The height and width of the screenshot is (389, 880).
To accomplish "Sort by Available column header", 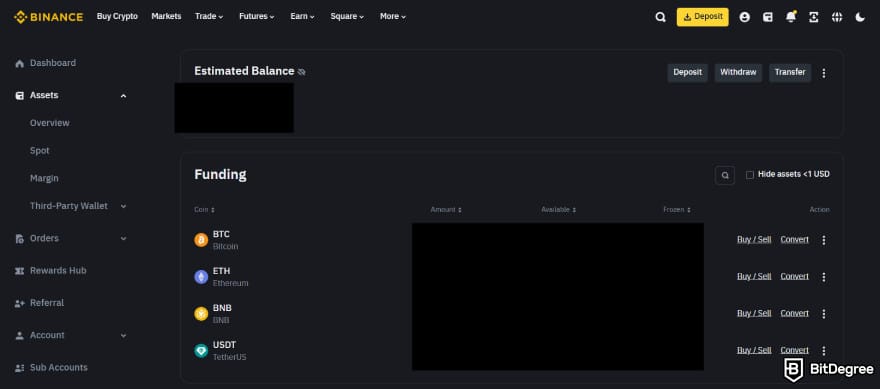I will pyautogui.click(x=558, y=209).
